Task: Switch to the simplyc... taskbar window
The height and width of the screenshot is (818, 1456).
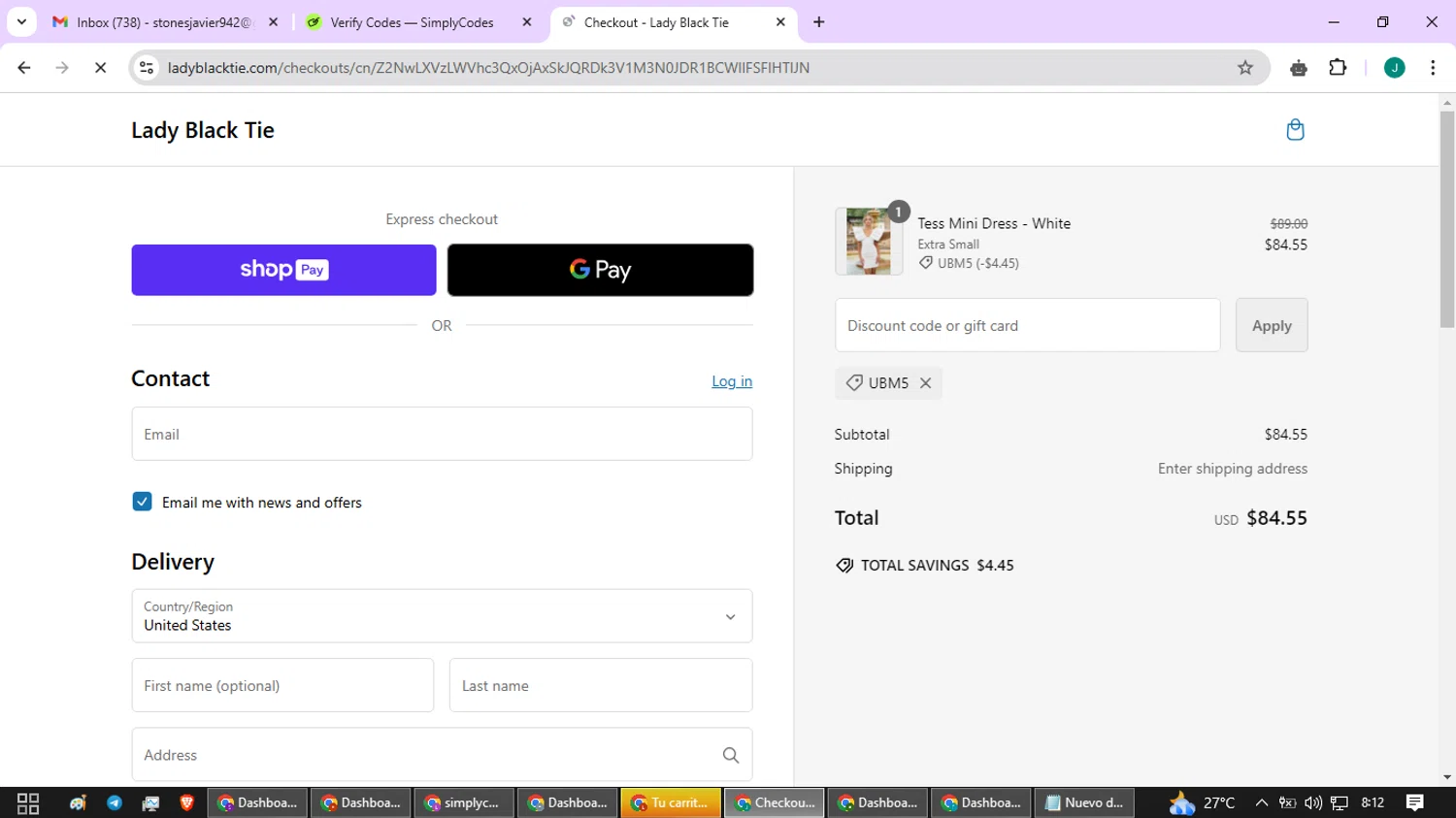Action: 464,802
